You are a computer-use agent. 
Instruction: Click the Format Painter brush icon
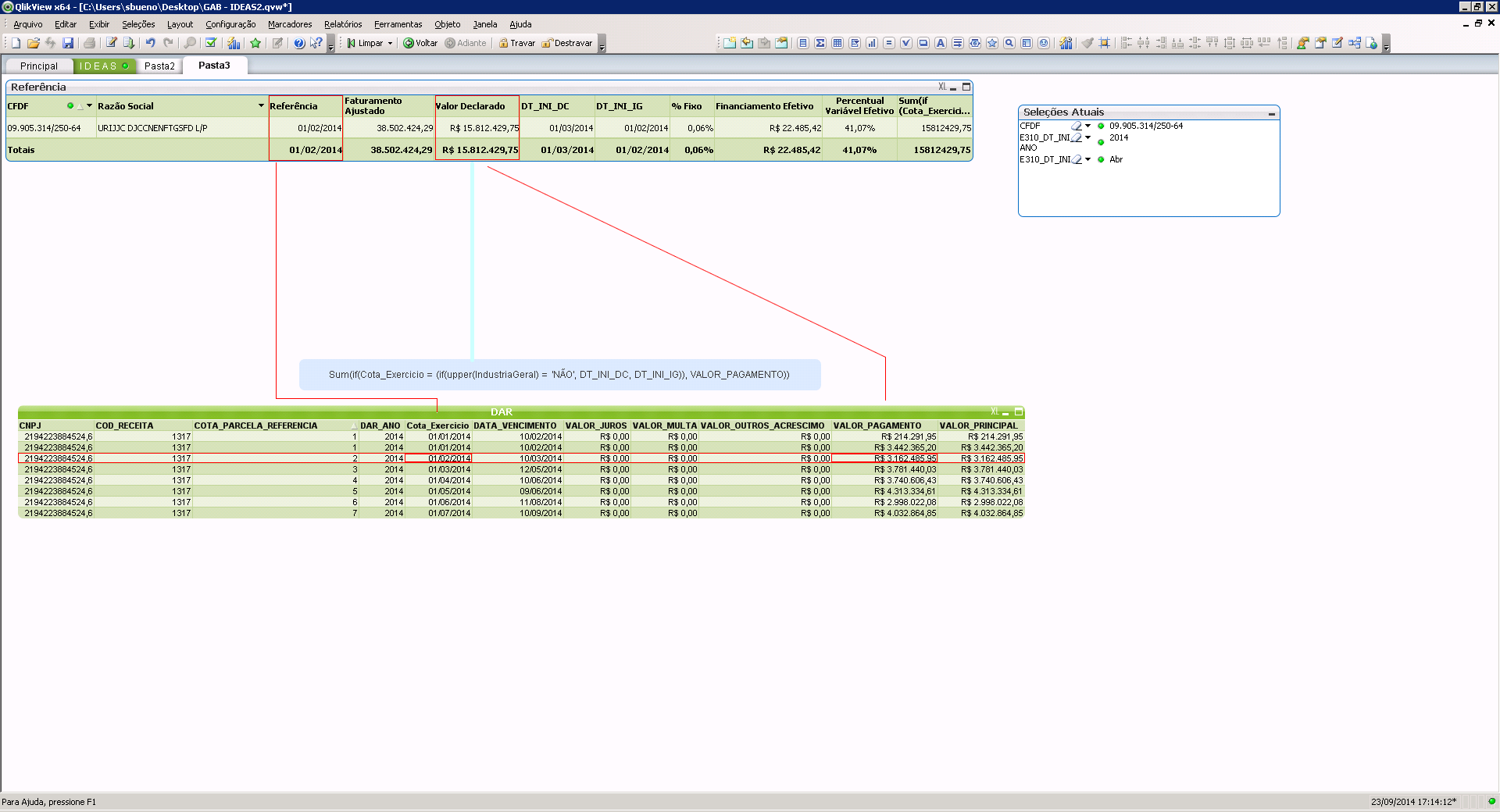coord(1087,43)
